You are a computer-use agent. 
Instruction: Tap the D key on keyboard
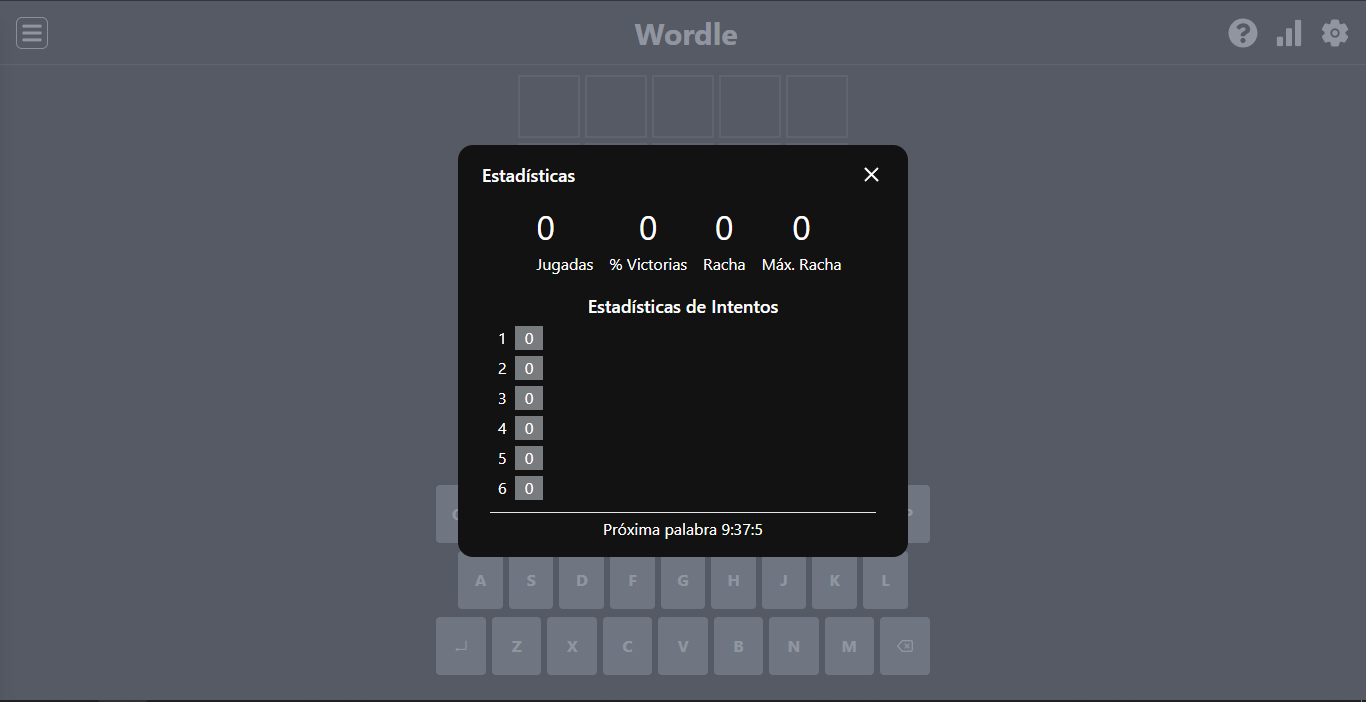582,580
